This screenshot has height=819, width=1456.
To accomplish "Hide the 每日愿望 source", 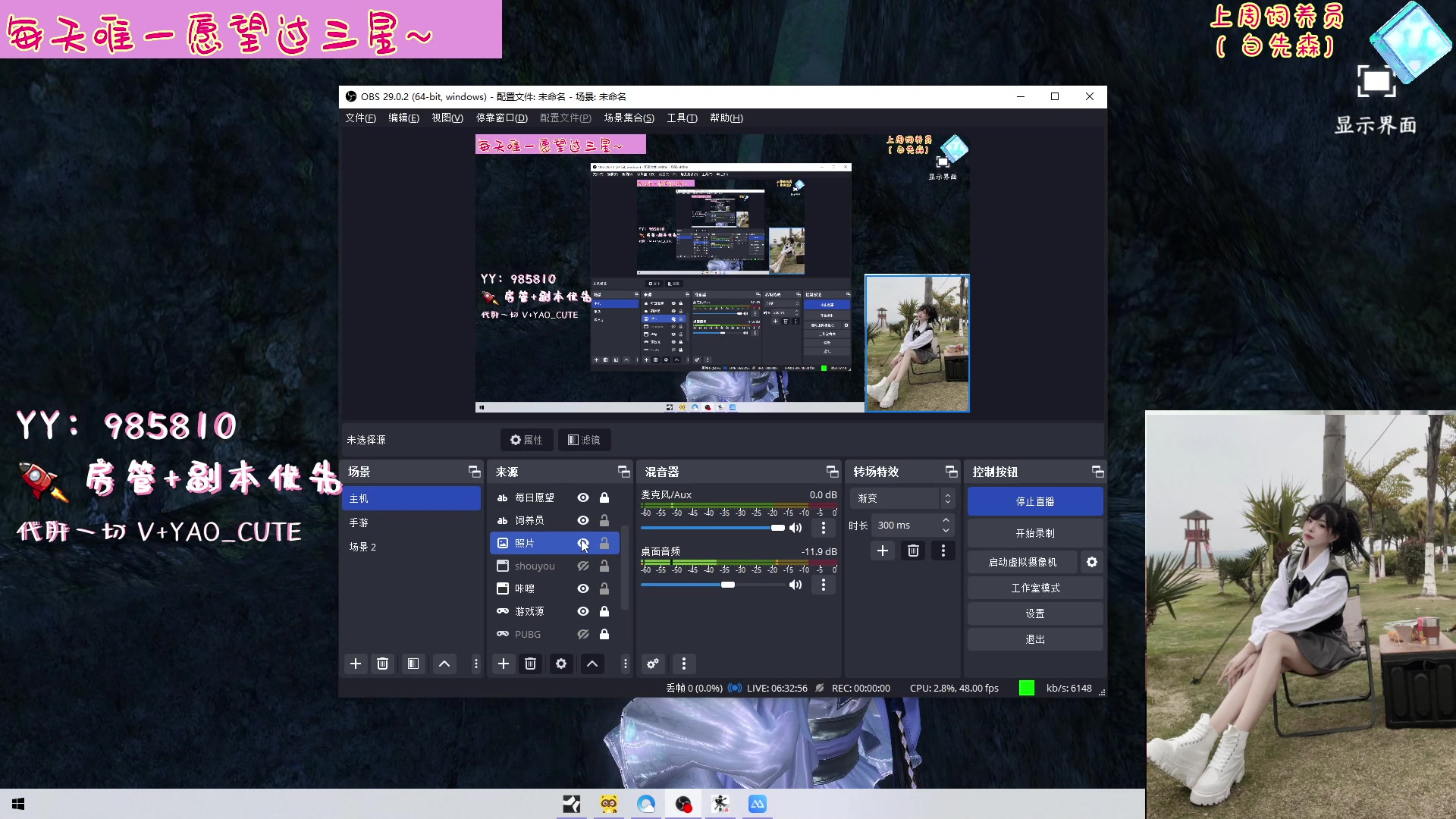I will click(x=583, y=497).
